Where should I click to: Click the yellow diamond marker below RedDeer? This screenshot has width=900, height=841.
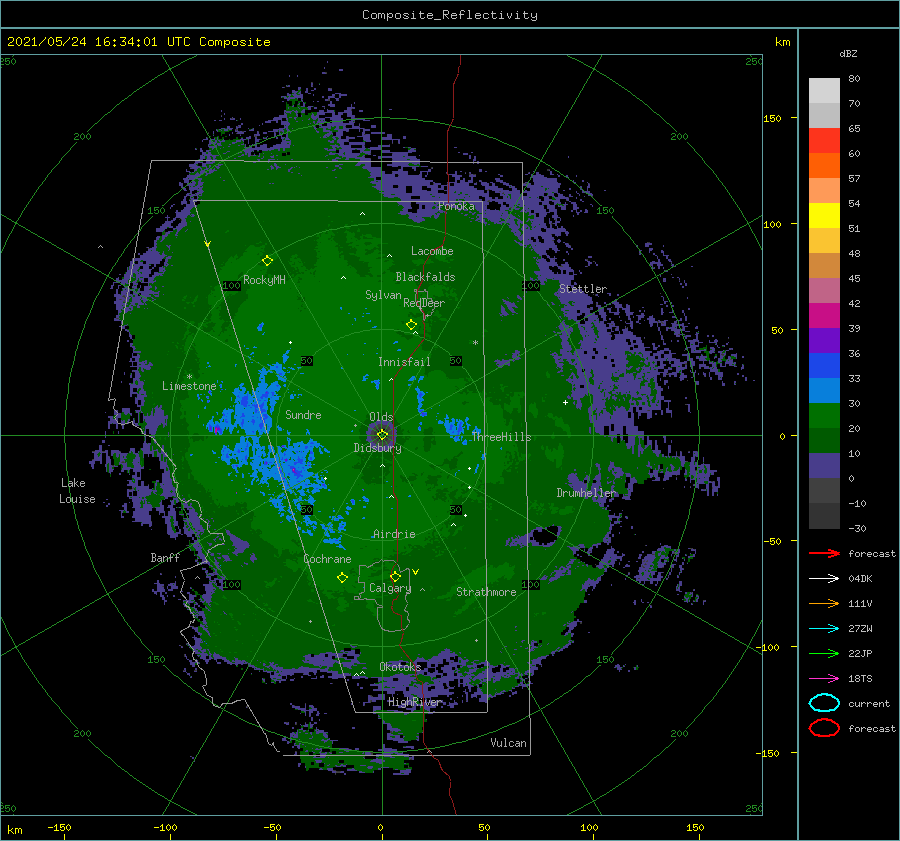click(411, 325)
